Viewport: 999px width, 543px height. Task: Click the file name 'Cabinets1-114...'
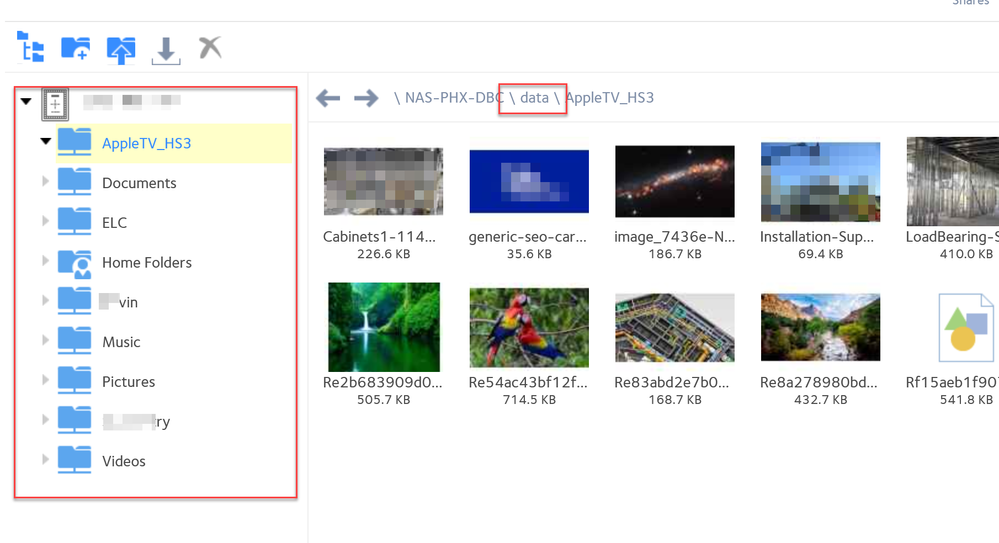pos(379,236)
